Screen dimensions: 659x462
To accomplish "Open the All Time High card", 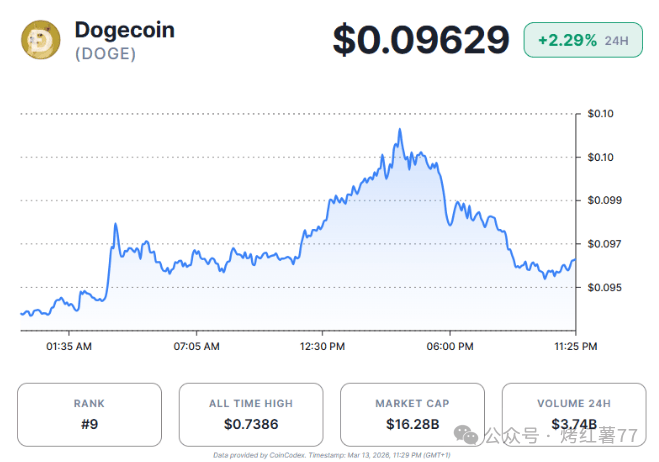I will click(251, 414).
